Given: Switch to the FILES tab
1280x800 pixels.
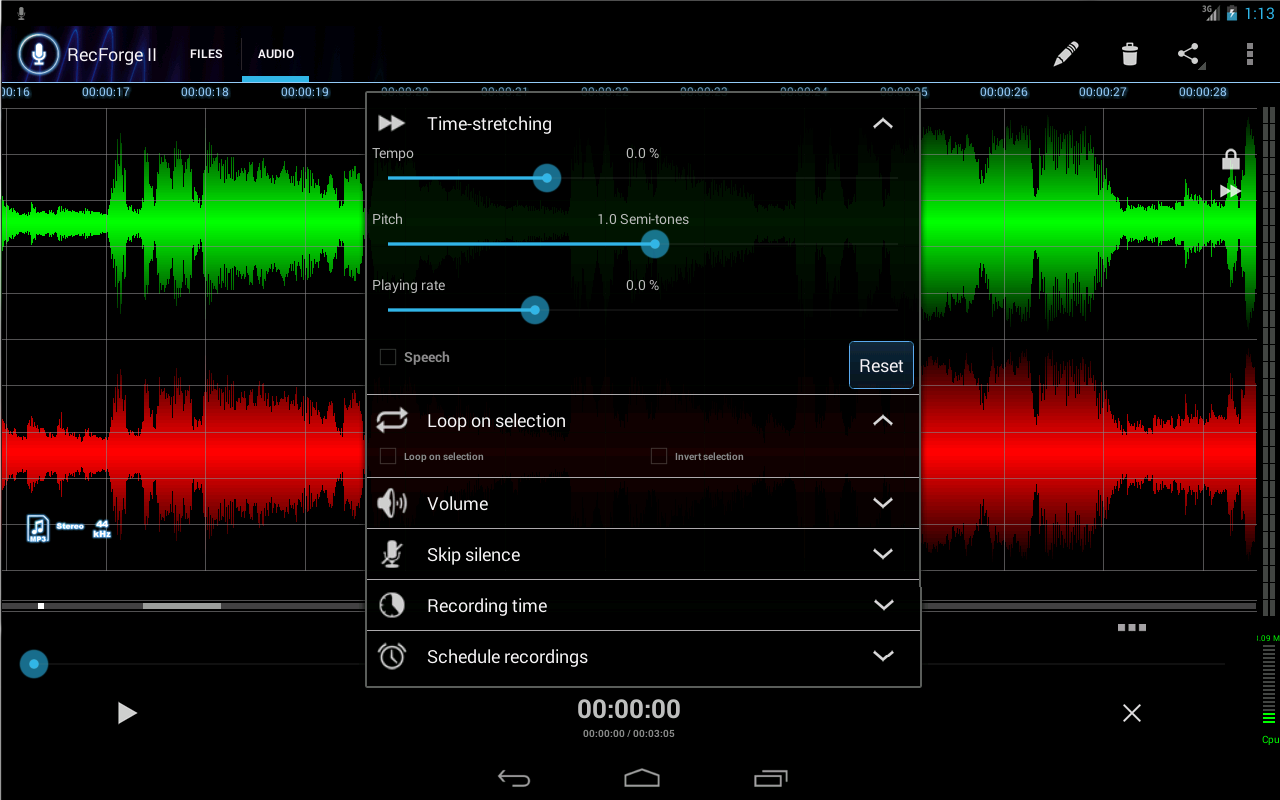Looking at the screenshot, I should (x=206, y=54).
